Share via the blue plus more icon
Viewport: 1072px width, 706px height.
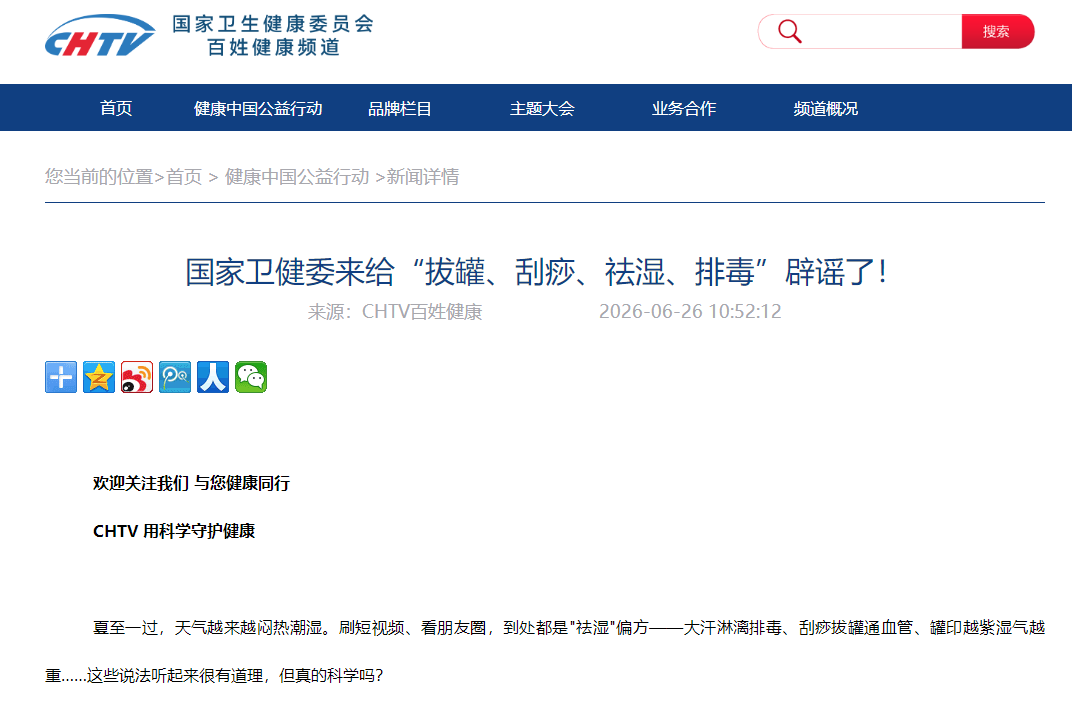(61, 377)
